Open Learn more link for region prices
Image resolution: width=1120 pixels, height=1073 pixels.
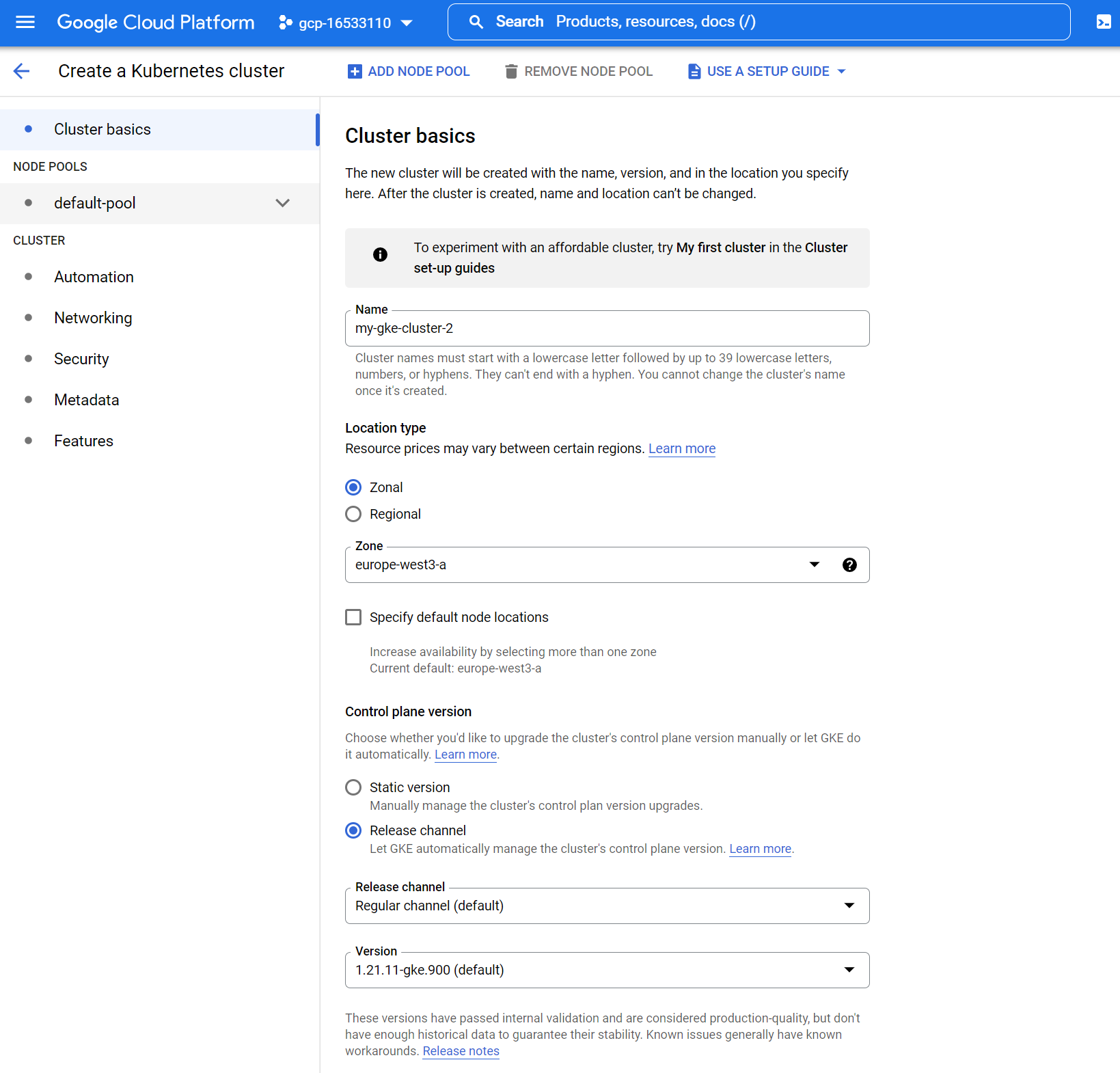pyautogui.click(x=682, y=448)
